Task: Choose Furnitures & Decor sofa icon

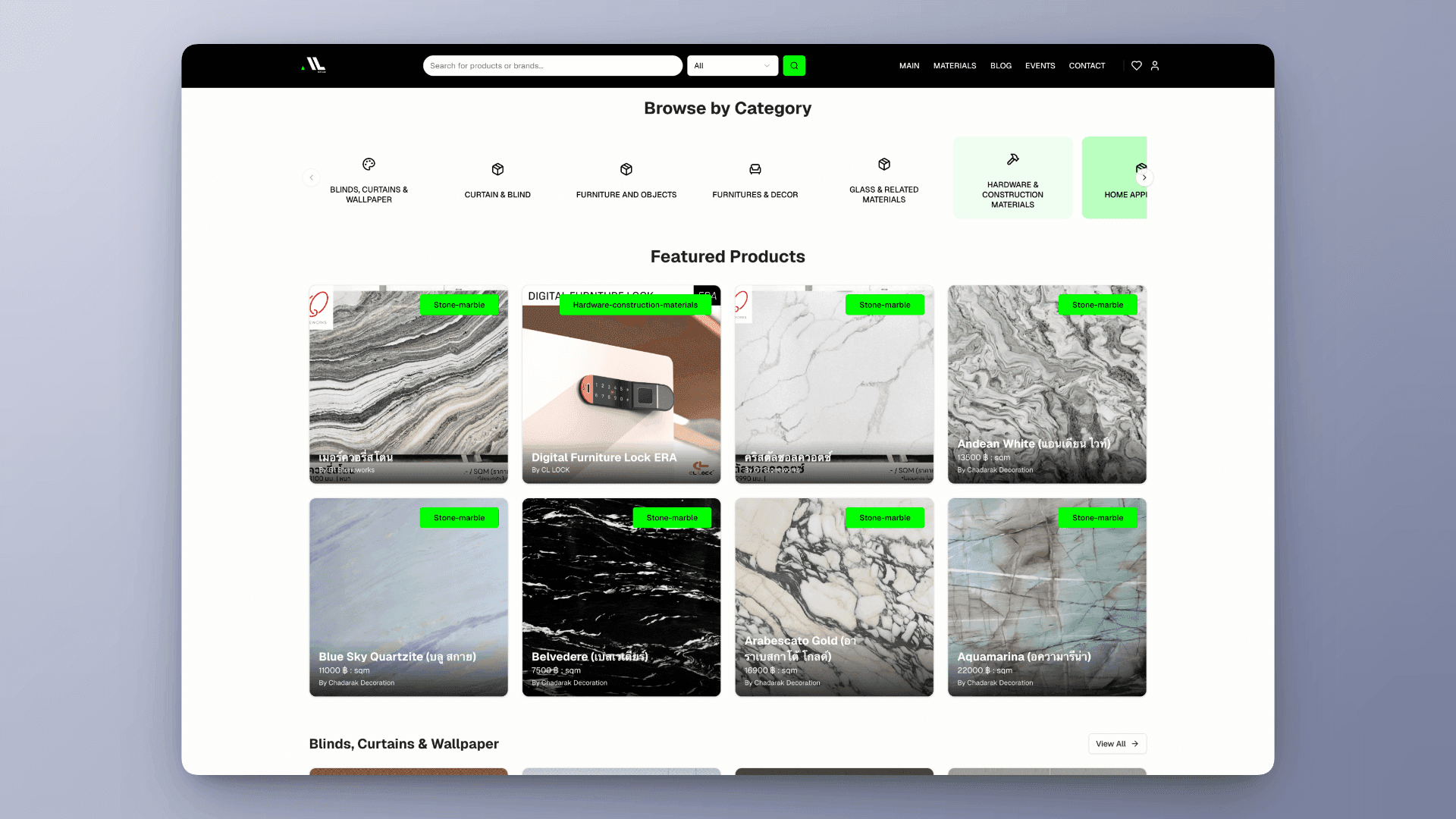Action: [x=755, y=169]
